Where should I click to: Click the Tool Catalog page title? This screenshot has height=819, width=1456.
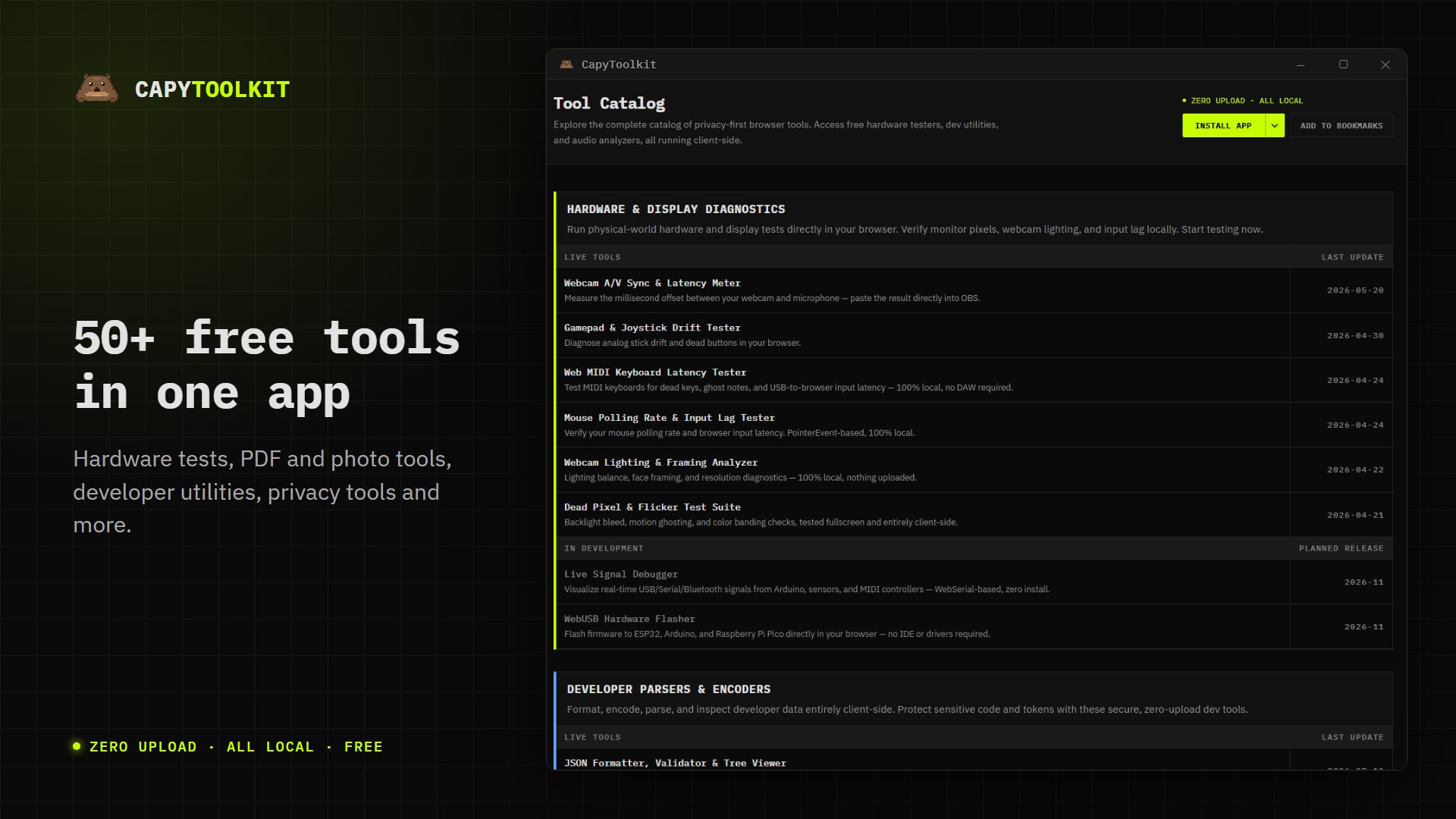pyautogui.click(x=609, y=103)
